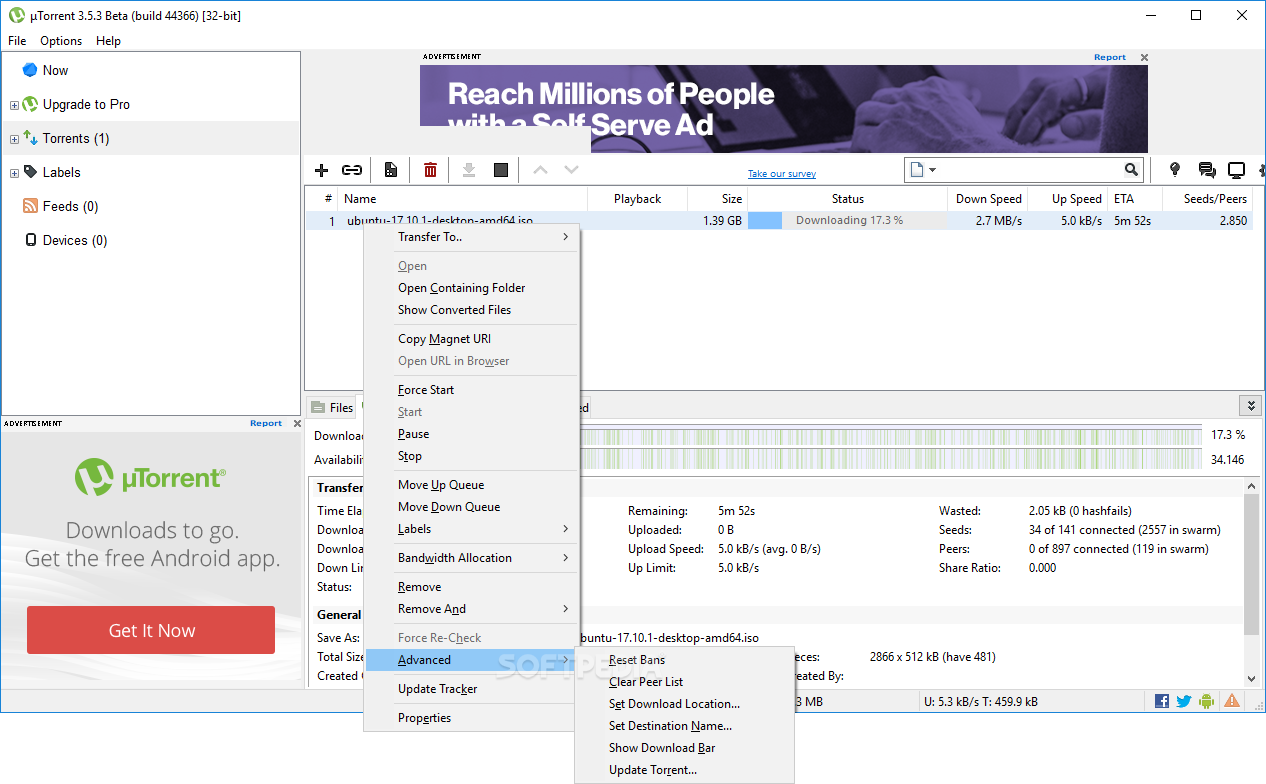Viewport: 1266px width, 784px height.
Task: Move torrent down queue arrow icon
Action: (x=571, y=170)
